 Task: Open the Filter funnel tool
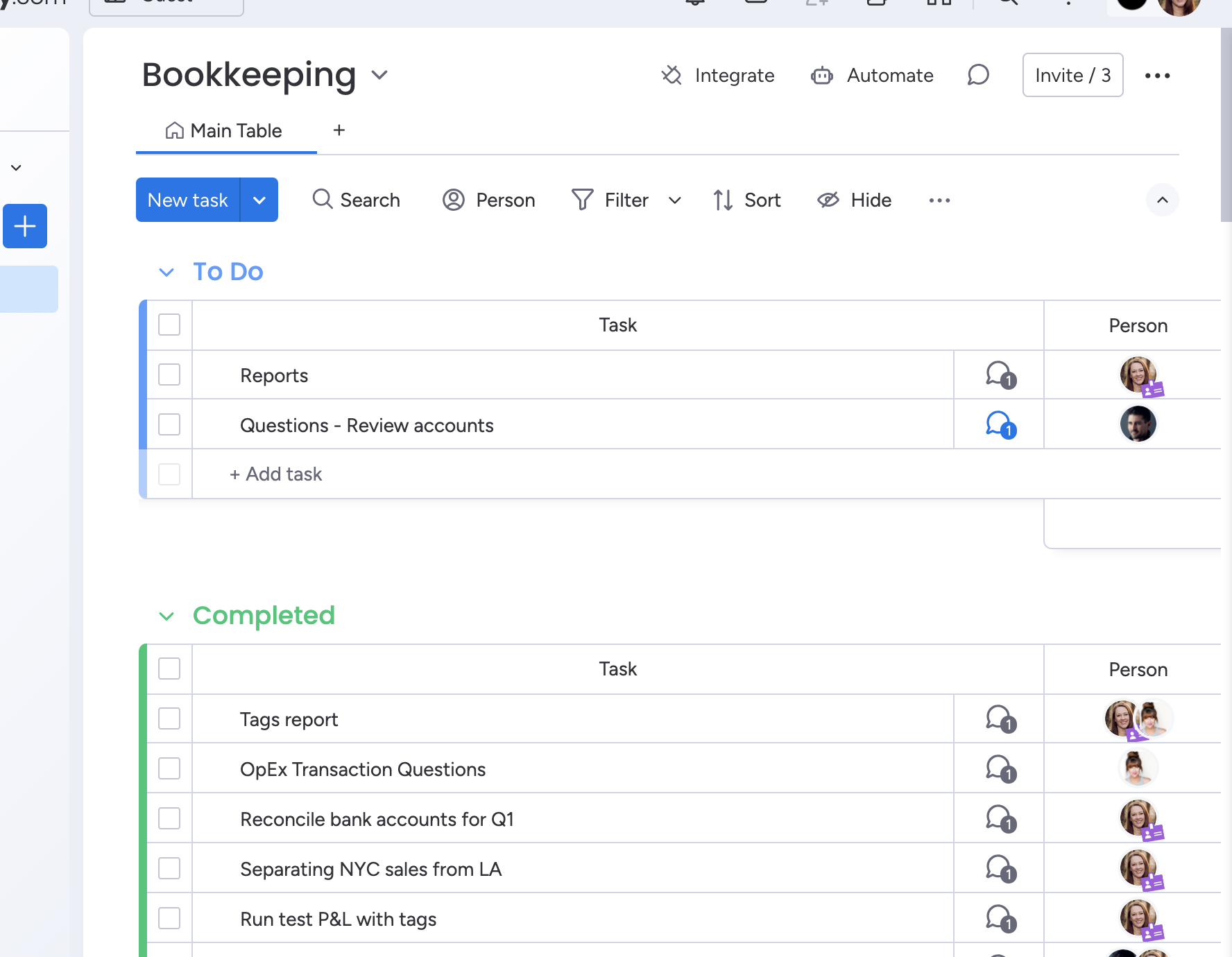pyautogui.click(x=610, y=200)
